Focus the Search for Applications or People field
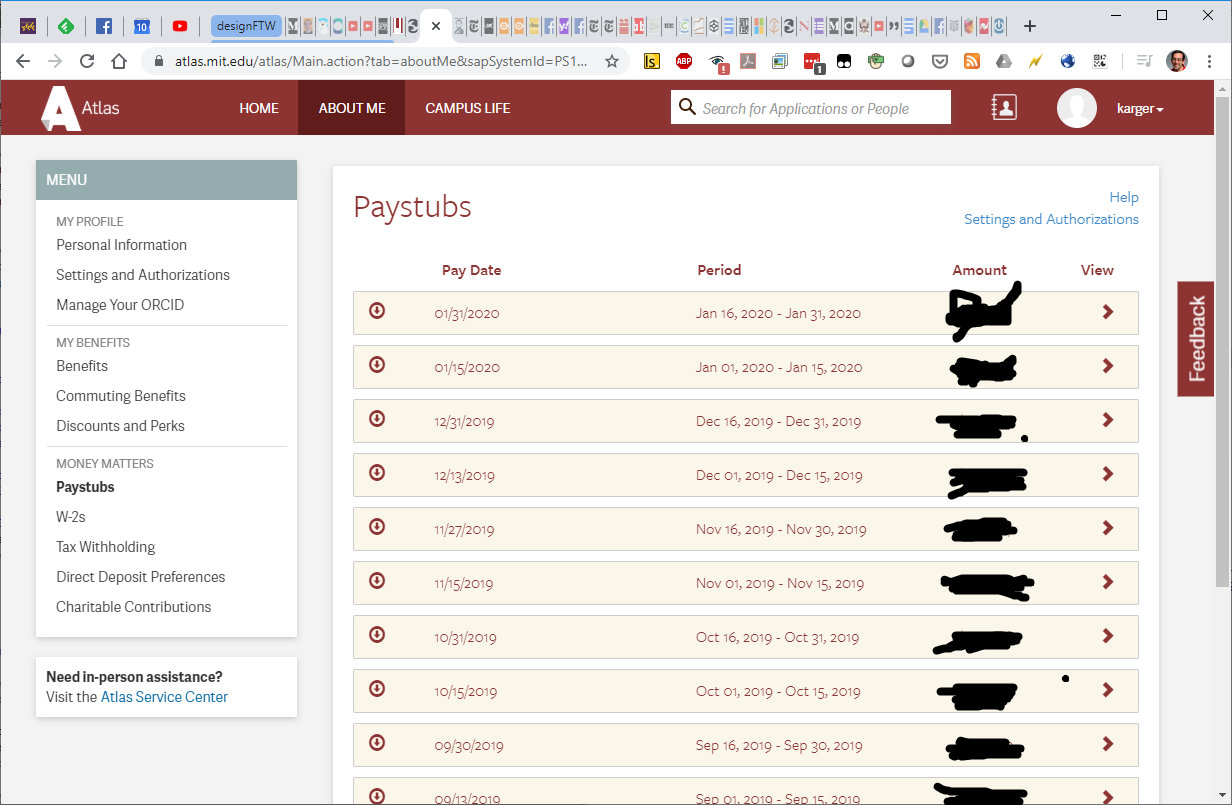Image resolution: width=1232 pixels, height=805 pixels. (x=822, y=108)
